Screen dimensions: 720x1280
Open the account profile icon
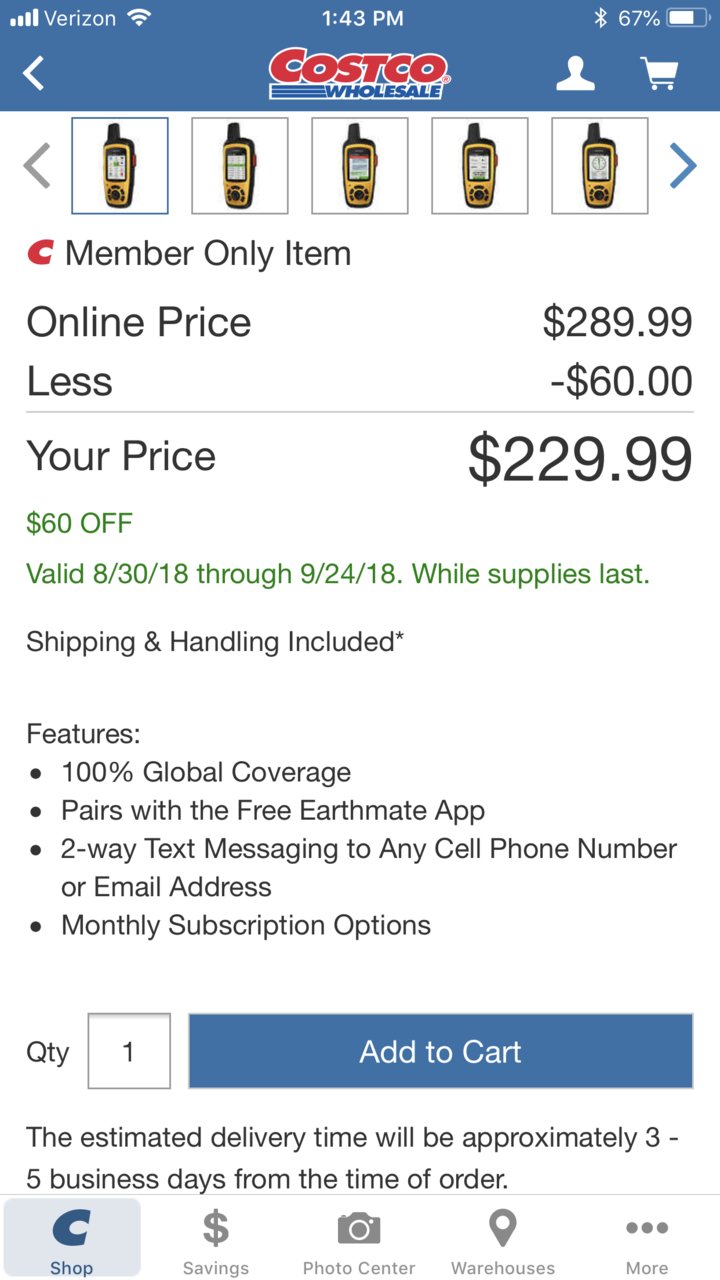click(x=575, y=73)
